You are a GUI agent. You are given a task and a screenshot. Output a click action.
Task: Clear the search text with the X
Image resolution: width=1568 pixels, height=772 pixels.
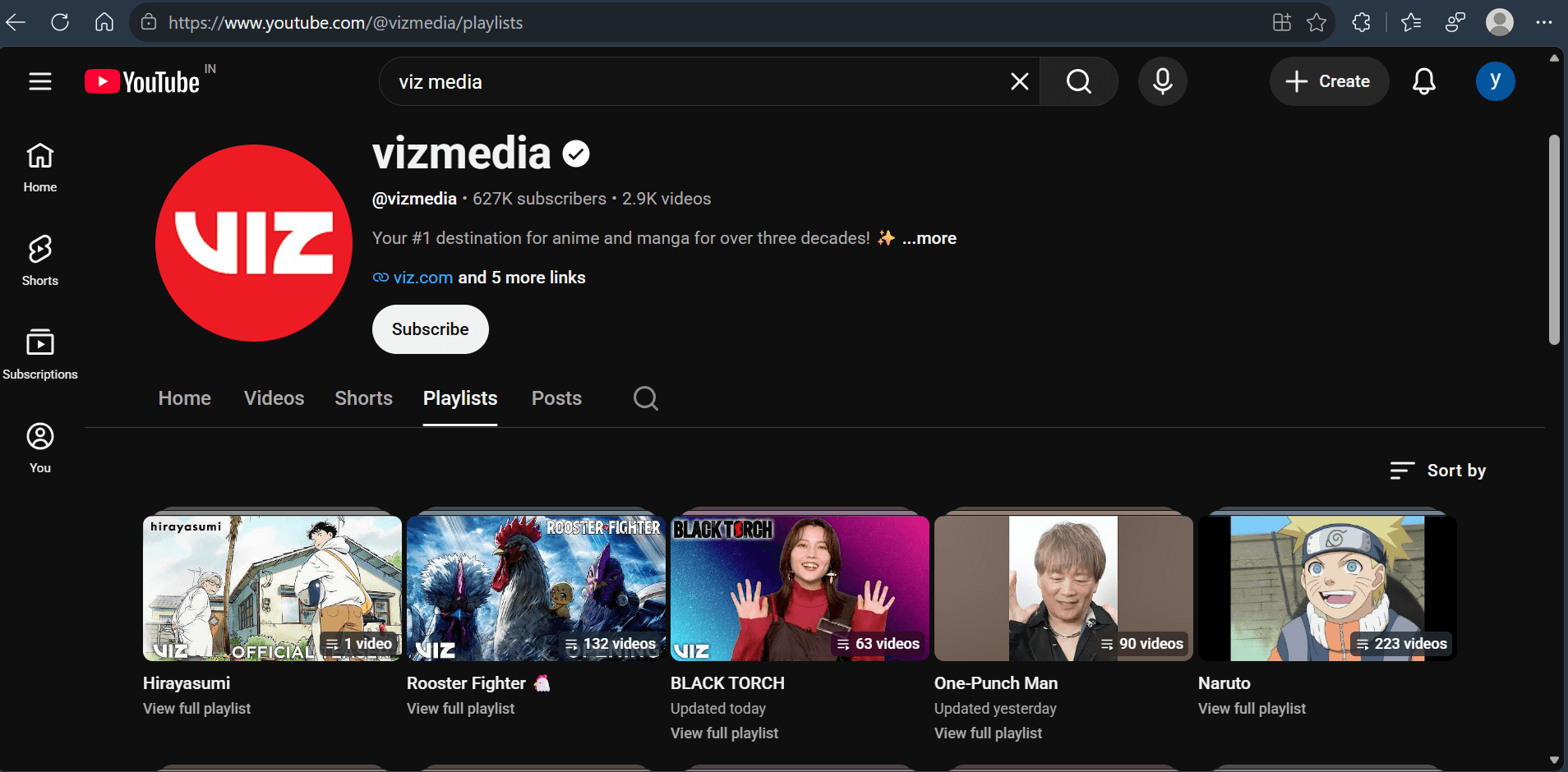[1019, 81]
